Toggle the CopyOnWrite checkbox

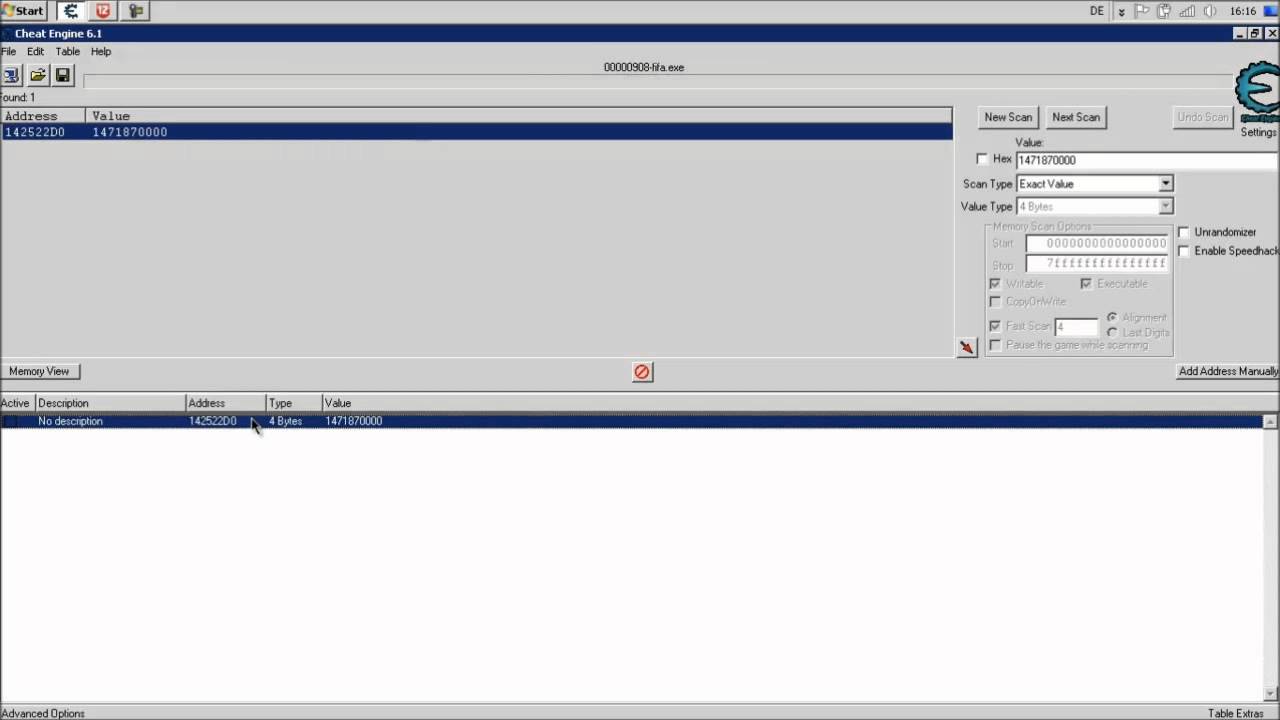(995, 302)
